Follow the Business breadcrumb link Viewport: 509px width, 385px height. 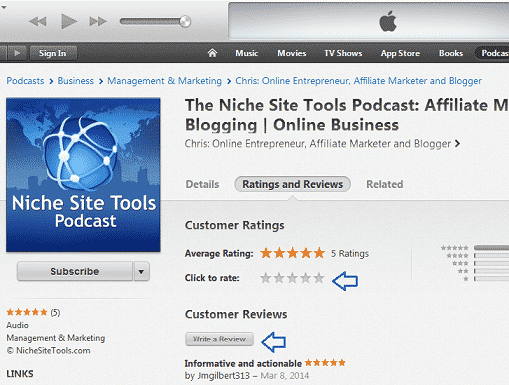pos(76,81)
